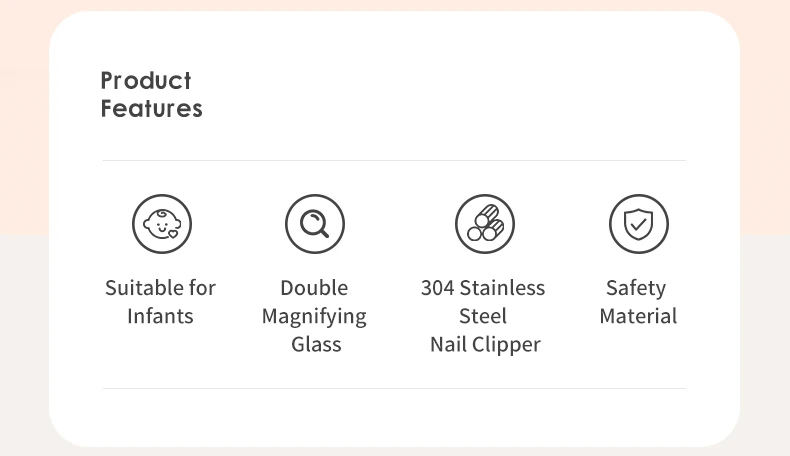Viewport: 790px width, 456px height.
Task: Tap the stainless steel rods icon
Action: click(485, 224)
